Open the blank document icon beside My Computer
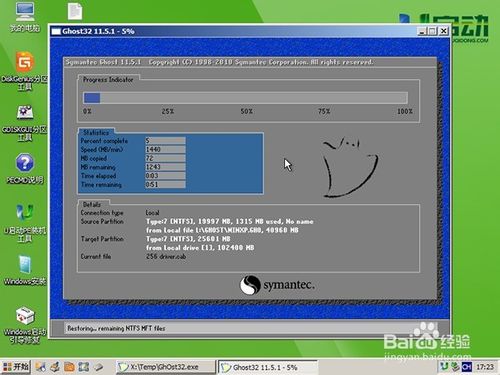This screenshot has height=375, width=500. 75,11
